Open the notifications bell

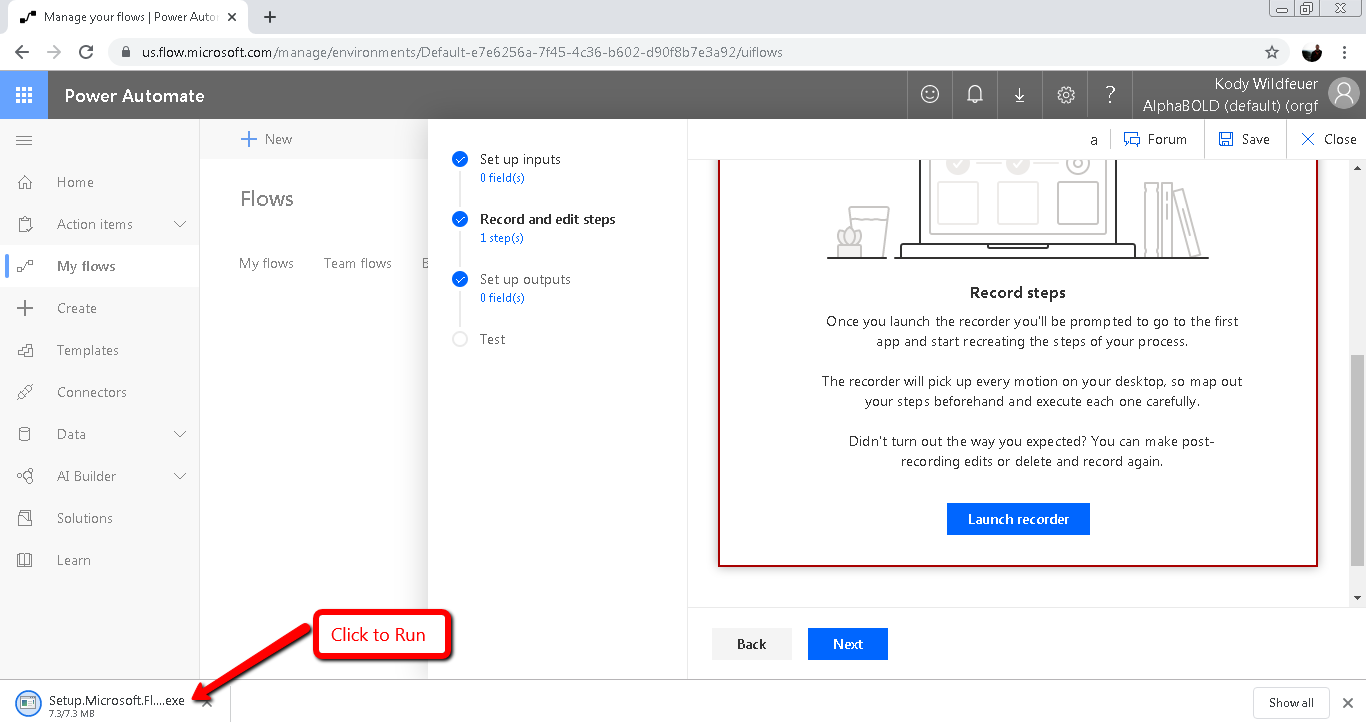pyautogui.click(x=975, y=95)
